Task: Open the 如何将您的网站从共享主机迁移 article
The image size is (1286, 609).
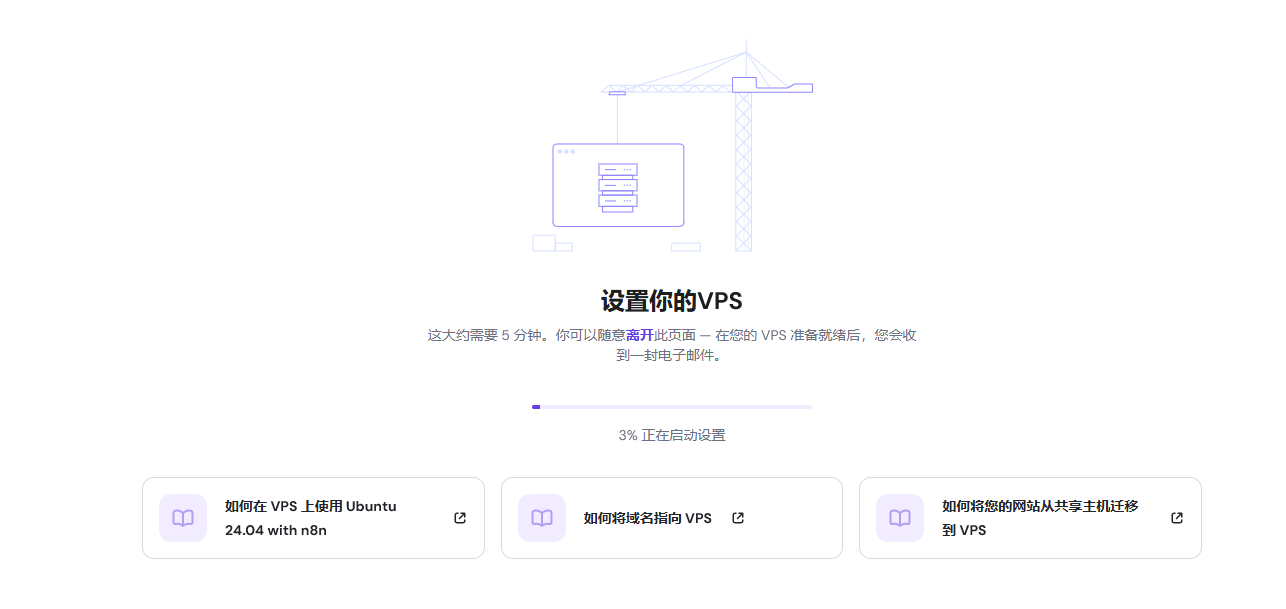Action: (x=1040, y=518)
